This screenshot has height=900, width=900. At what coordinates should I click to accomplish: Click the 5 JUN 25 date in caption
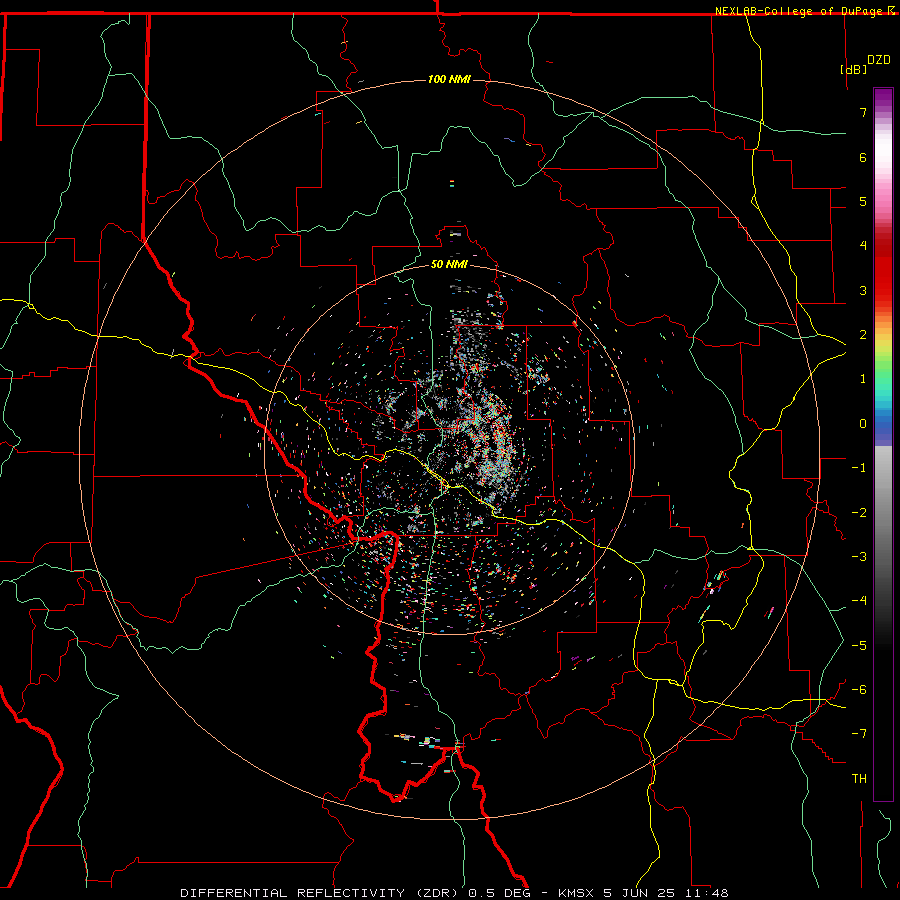pos(638,893)
